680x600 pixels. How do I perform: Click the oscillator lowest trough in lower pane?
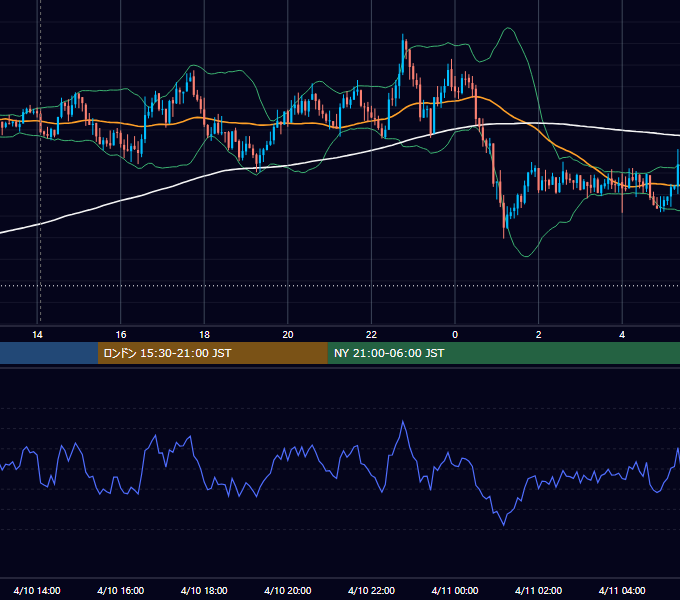[503, 525]
